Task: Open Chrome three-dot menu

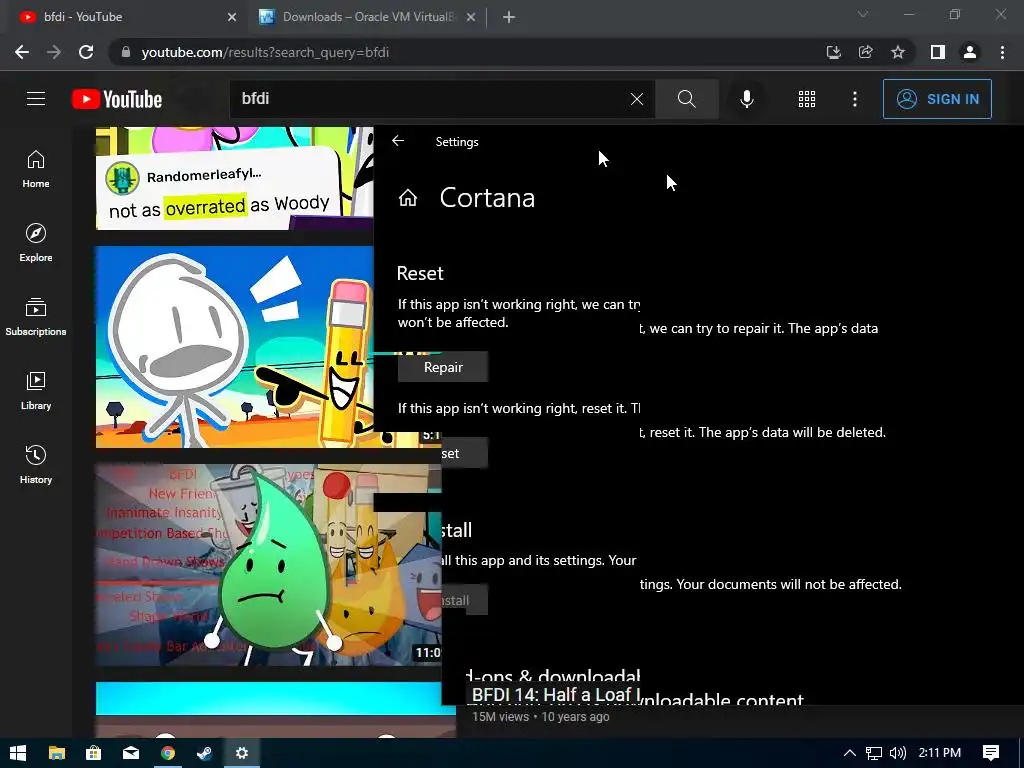Action: coord(1002,52)
